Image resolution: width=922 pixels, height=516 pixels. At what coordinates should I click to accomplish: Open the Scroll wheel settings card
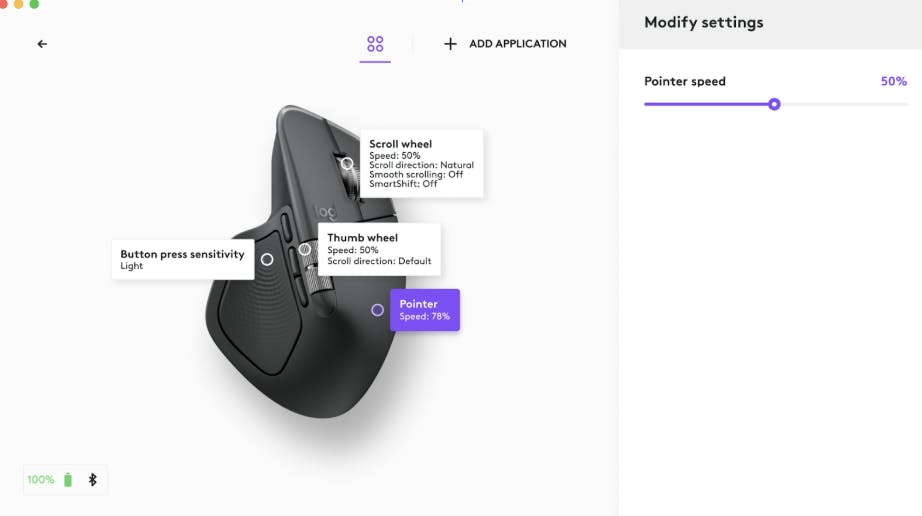pyautogui.click(x=421, y=163)
